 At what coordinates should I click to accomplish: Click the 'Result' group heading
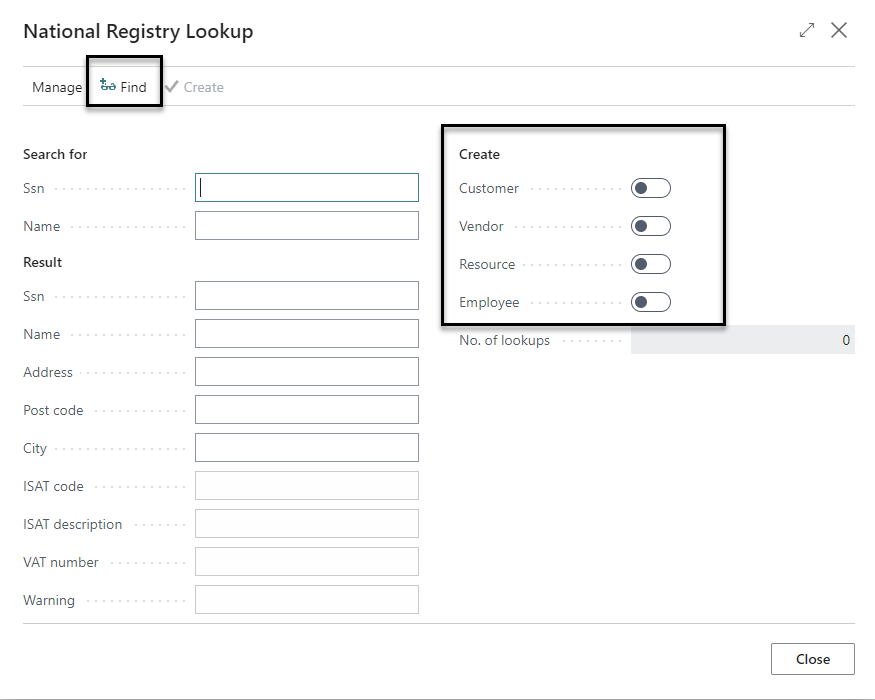pos(42,262)
